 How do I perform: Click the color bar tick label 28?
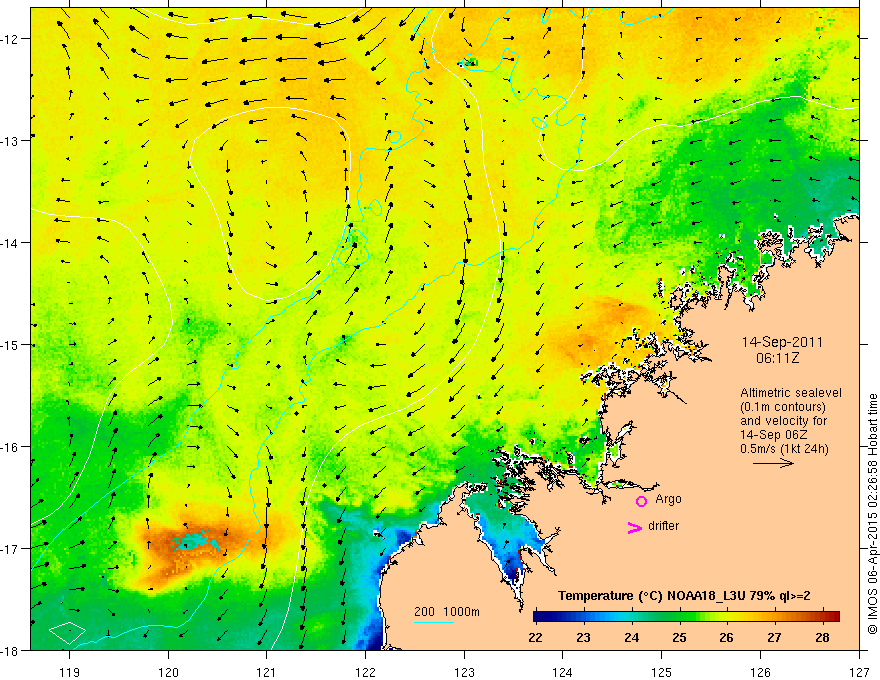(x=823, y=637)
